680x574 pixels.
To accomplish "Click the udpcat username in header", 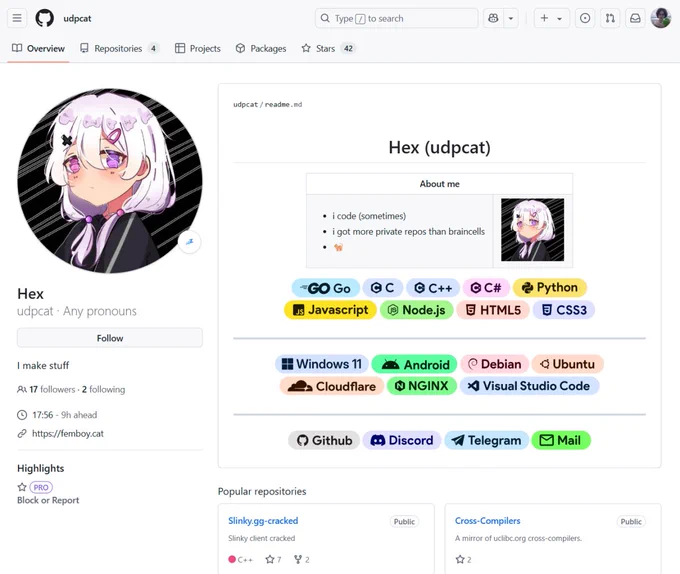I will click(77, 19).
